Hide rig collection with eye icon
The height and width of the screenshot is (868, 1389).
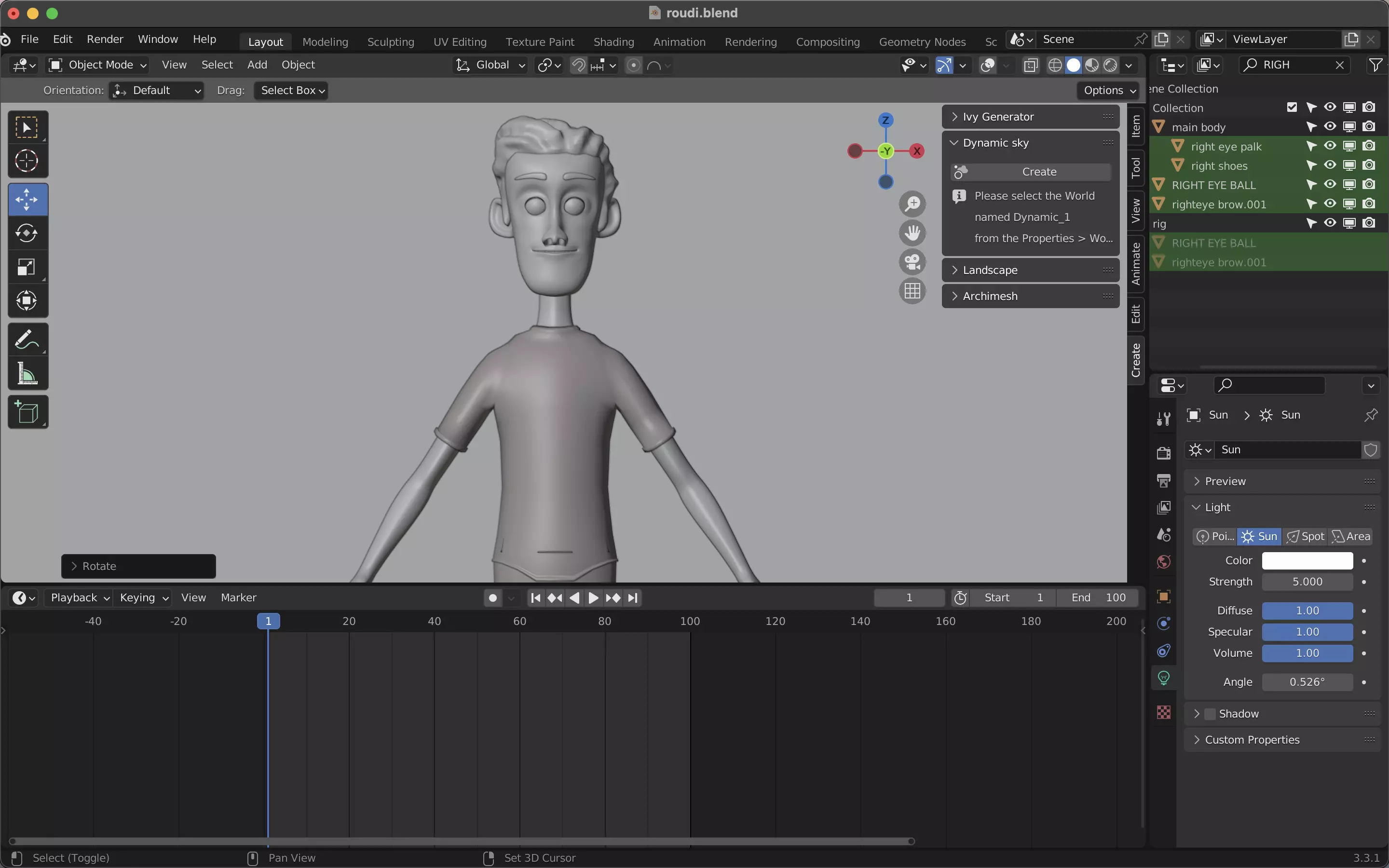tap(1330, 223)
